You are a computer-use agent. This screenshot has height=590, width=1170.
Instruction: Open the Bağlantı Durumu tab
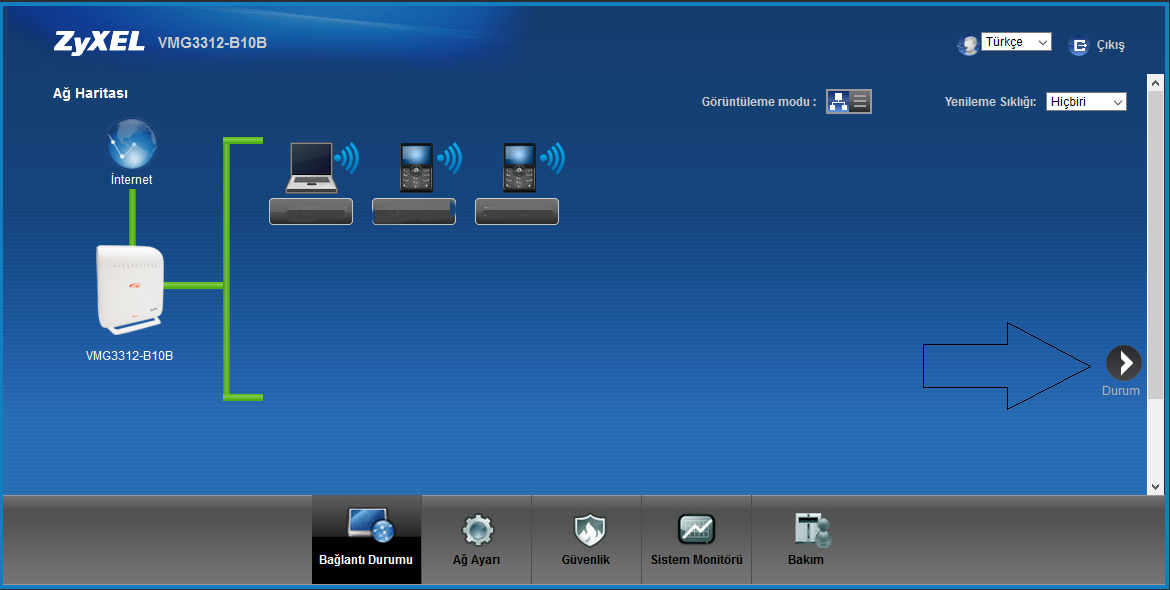point(366,539)
